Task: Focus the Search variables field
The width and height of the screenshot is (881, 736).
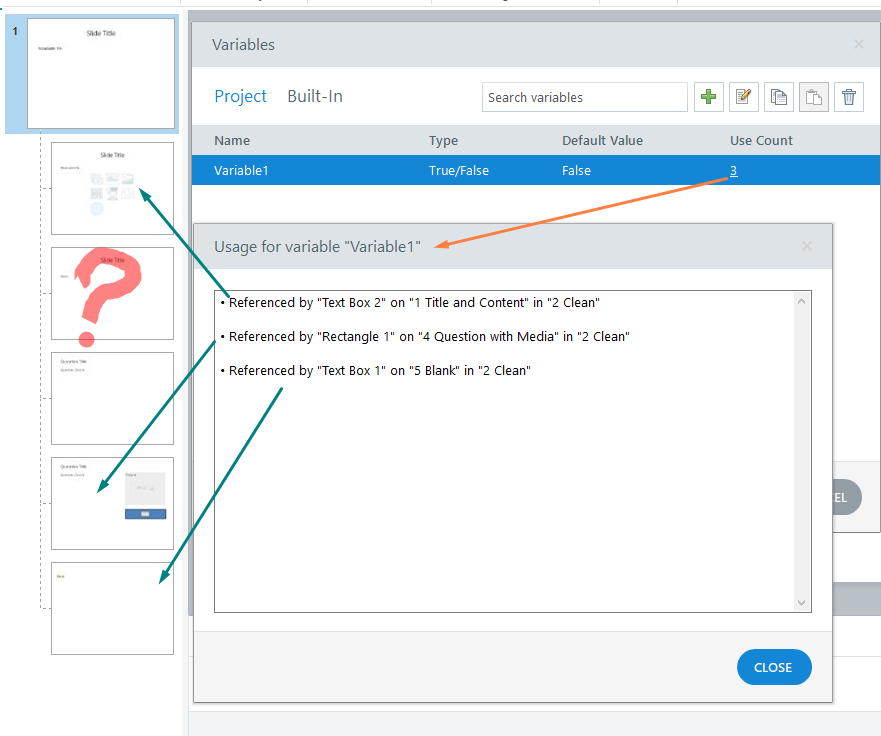Action: pyautogui.click(x=584, y=97)
